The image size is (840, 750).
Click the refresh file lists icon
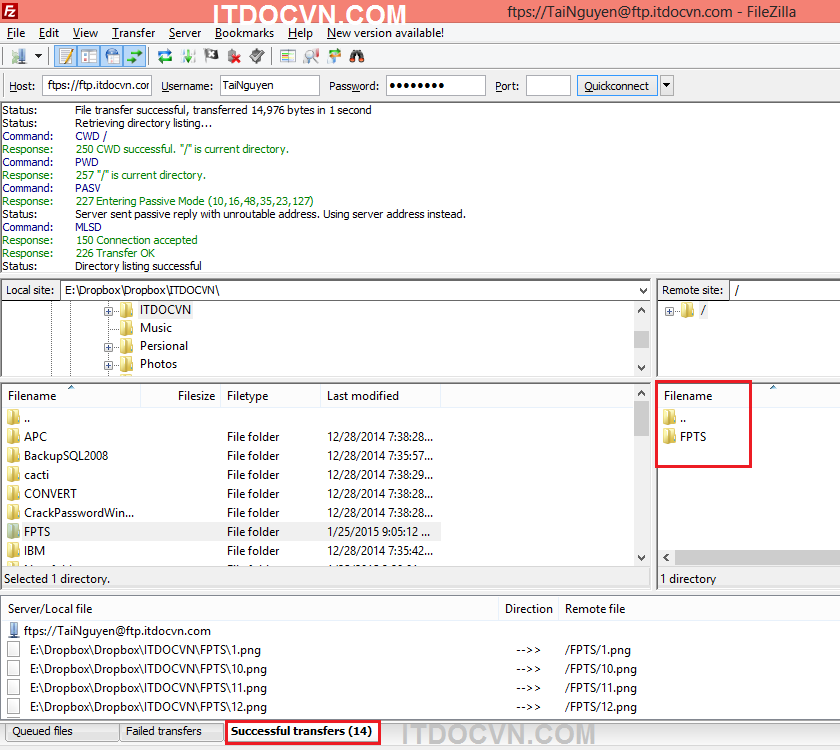click(x=165, y=56)
